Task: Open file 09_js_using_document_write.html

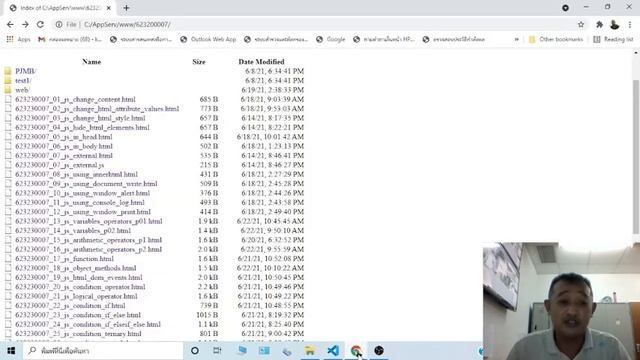Action: tap(86, 184)
